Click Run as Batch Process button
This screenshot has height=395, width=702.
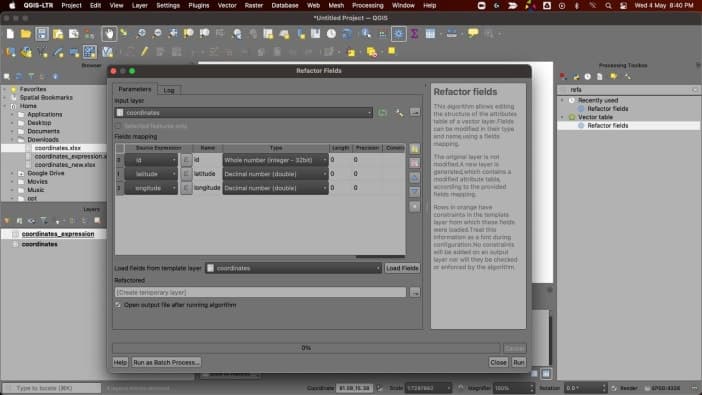(166, 362)
